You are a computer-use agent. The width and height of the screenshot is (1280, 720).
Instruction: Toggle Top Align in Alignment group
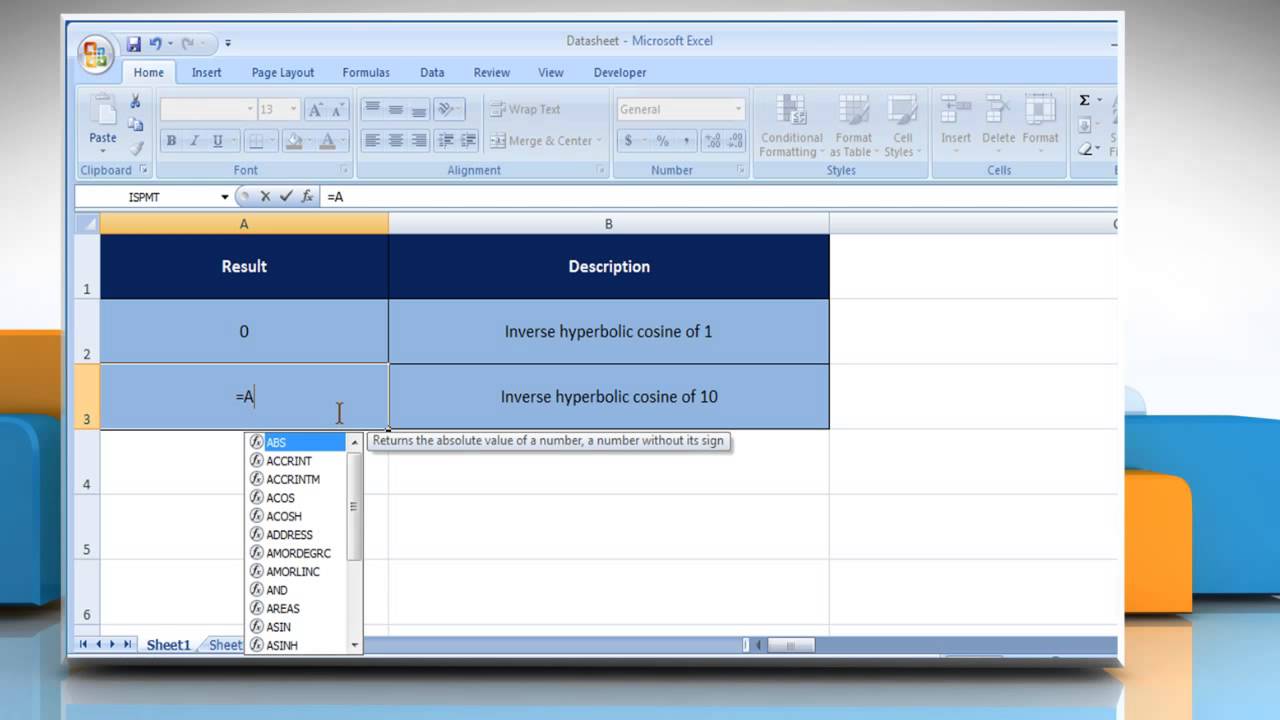tap(372, 109)
